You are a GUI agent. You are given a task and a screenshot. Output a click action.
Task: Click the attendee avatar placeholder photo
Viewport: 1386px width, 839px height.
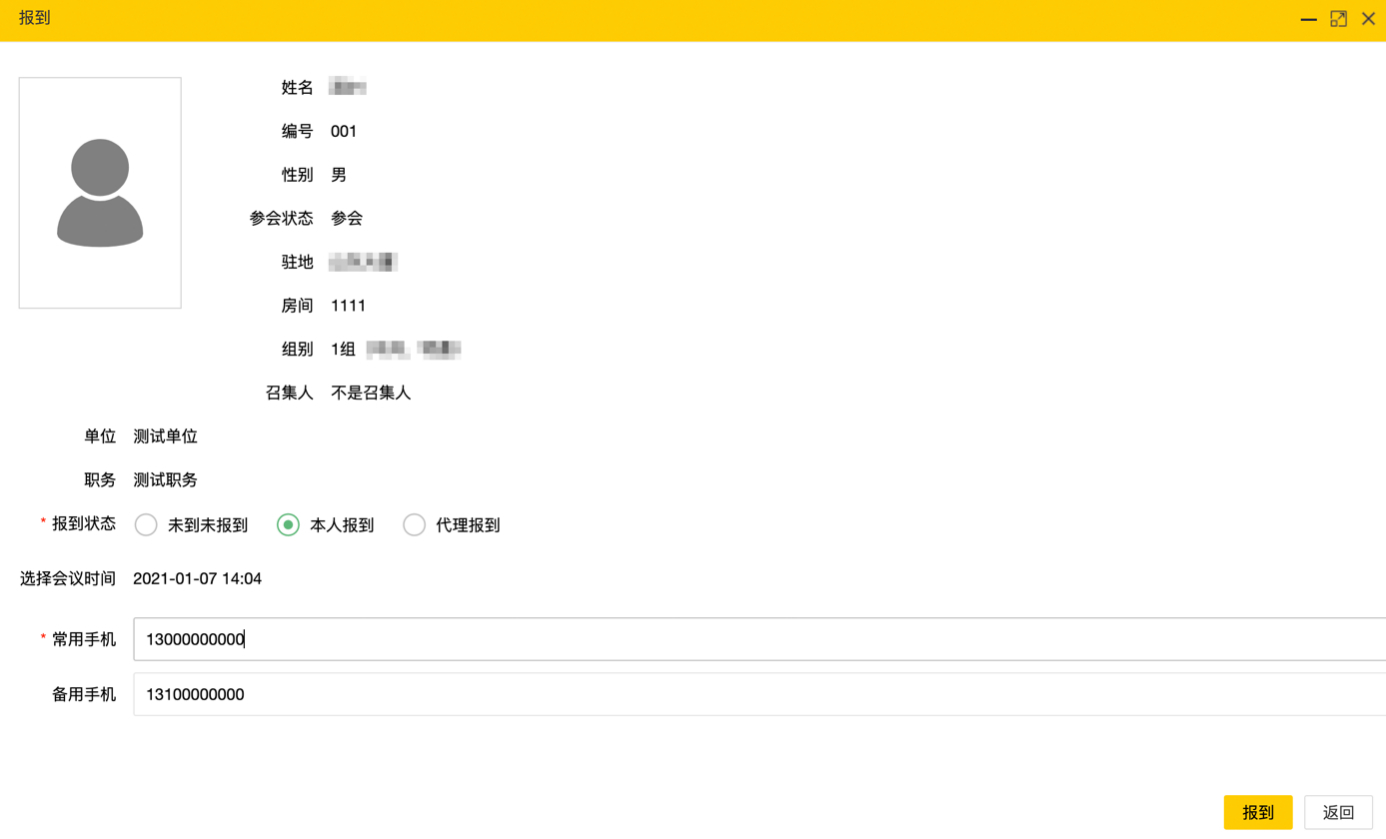[x=100, y=193]
